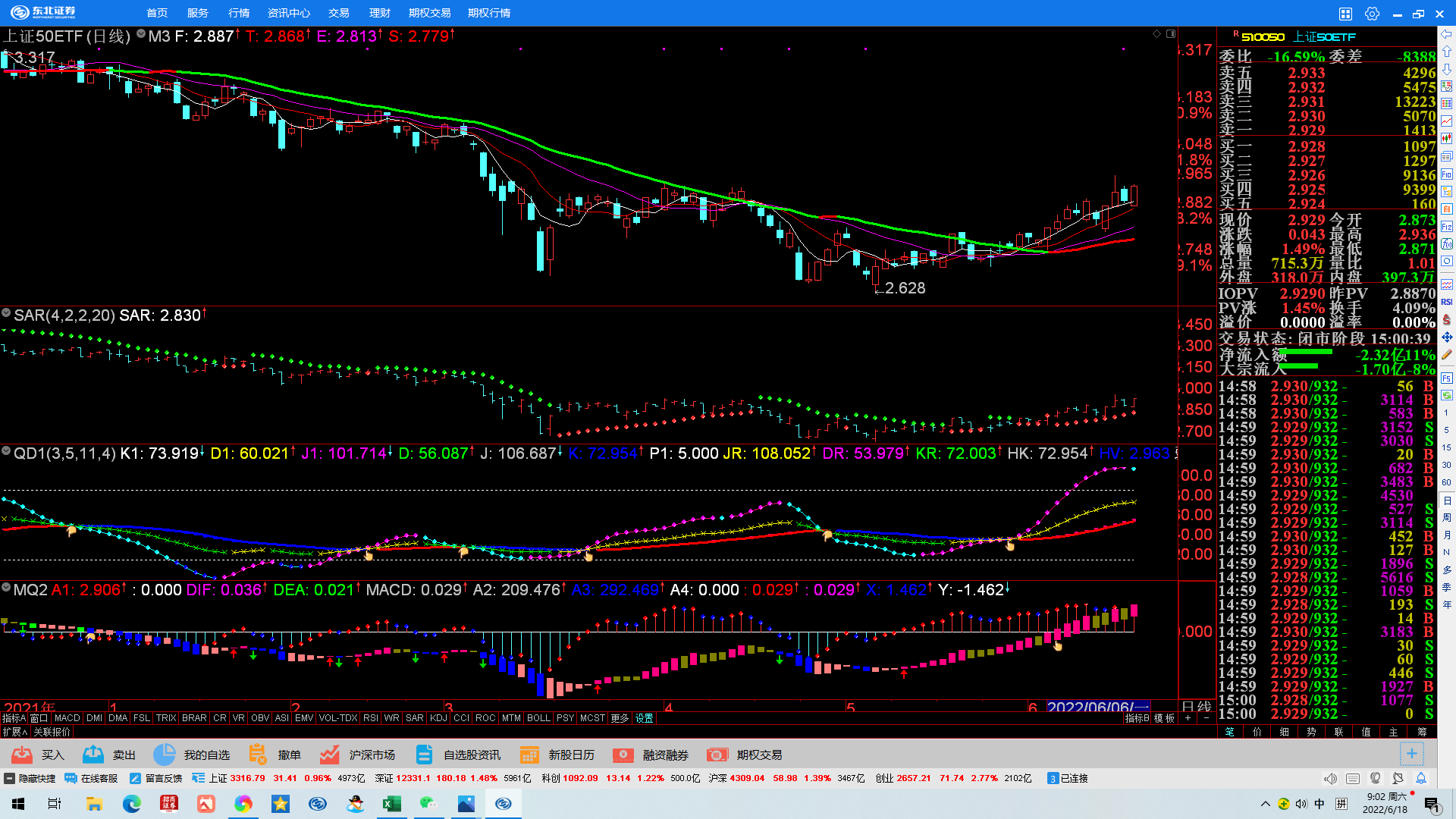1456x819 pixels.
Task: Open 新股日历 calendar icon
Action: click(x=529, y=755)
